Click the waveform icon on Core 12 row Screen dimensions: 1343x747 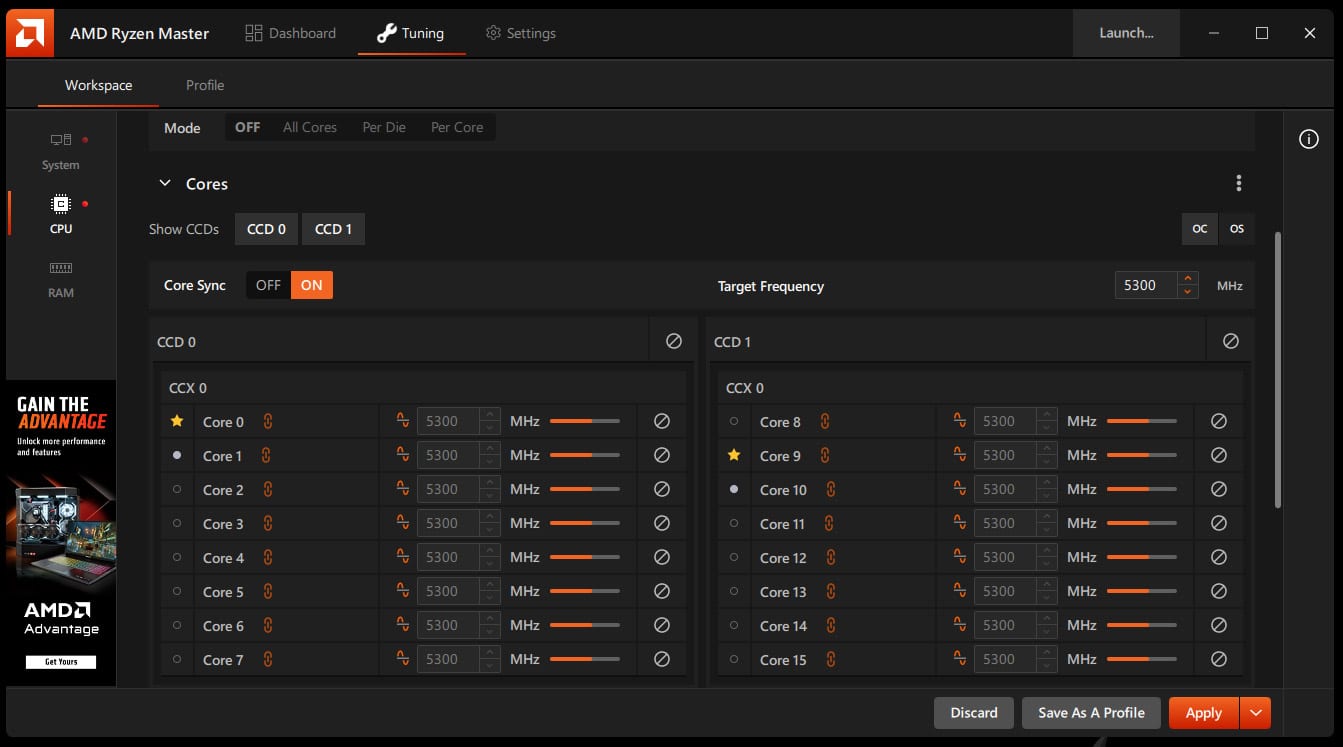click(959, 557)
